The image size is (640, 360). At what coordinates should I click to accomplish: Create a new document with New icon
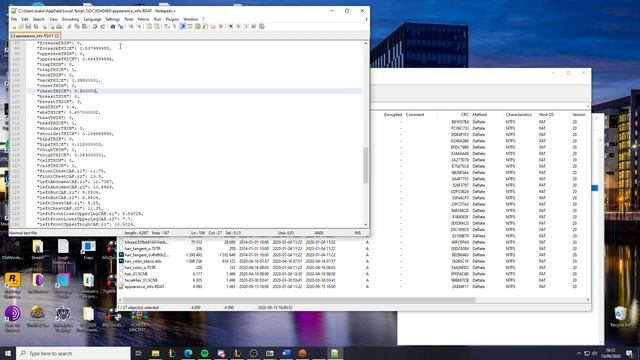(13, 27)
